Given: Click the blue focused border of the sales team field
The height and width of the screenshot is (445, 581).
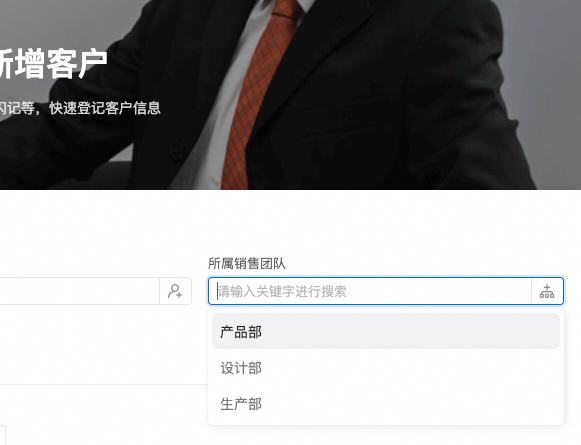Looking at the screenshot, I should click(386, 277).
